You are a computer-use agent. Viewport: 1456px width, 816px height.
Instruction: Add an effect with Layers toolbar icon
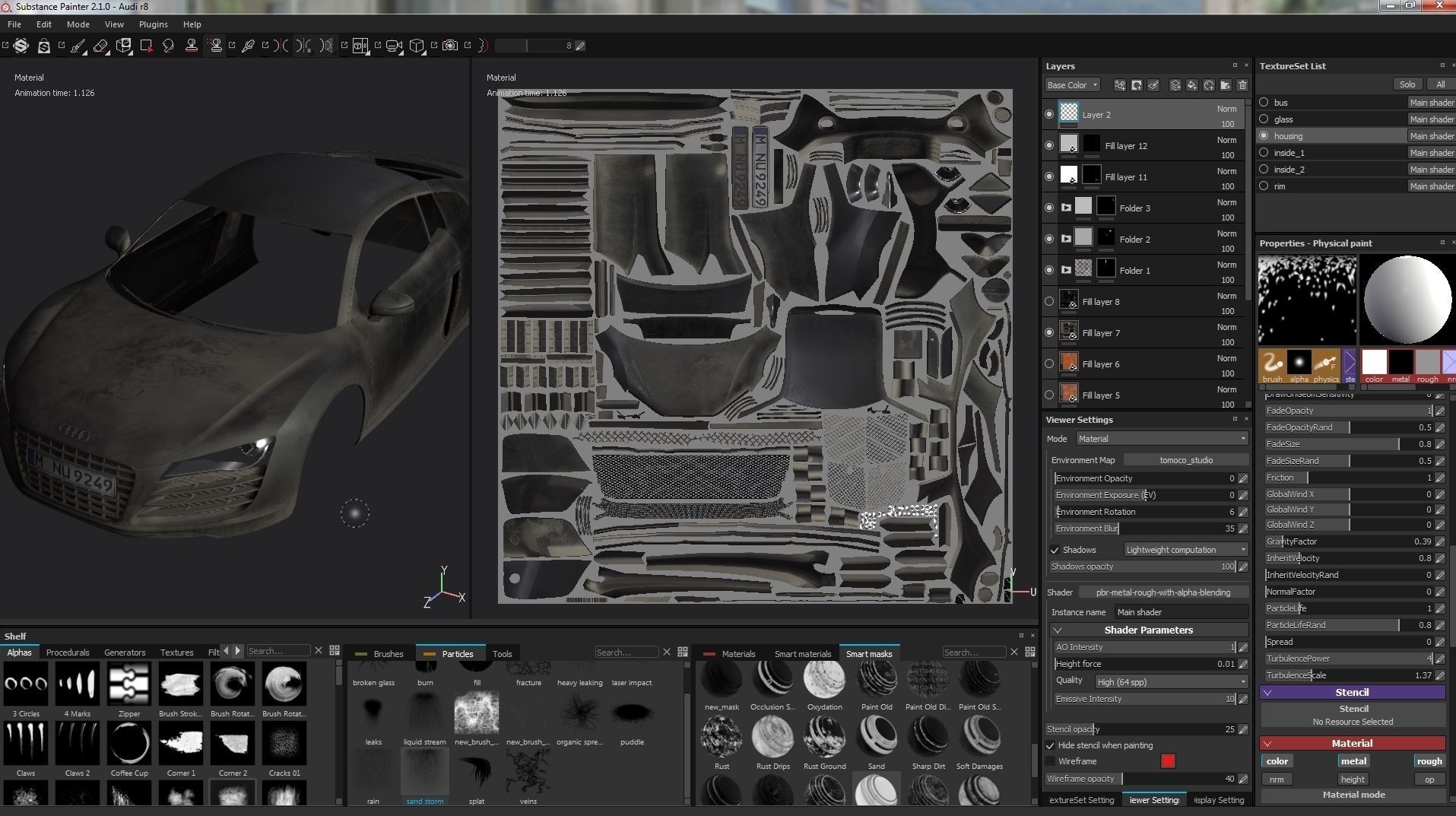[x=1120, y=85]
